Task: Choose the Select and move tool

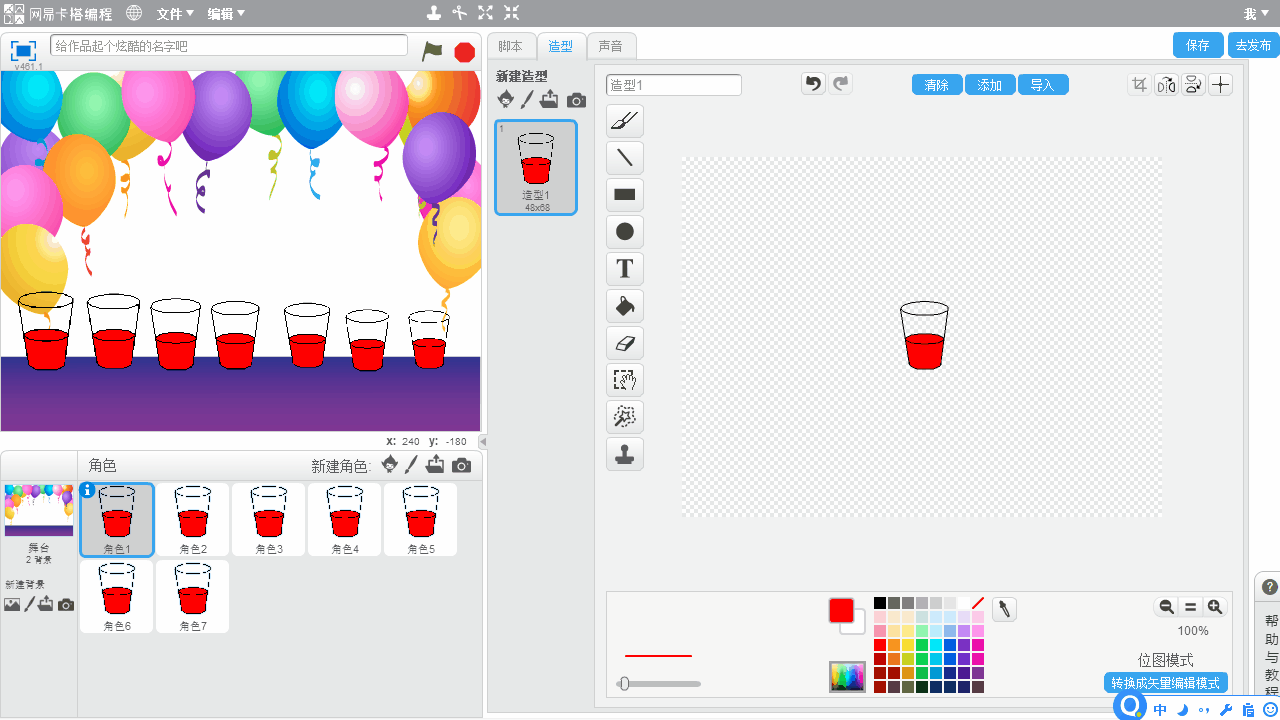Action: [x=625, y=380]
